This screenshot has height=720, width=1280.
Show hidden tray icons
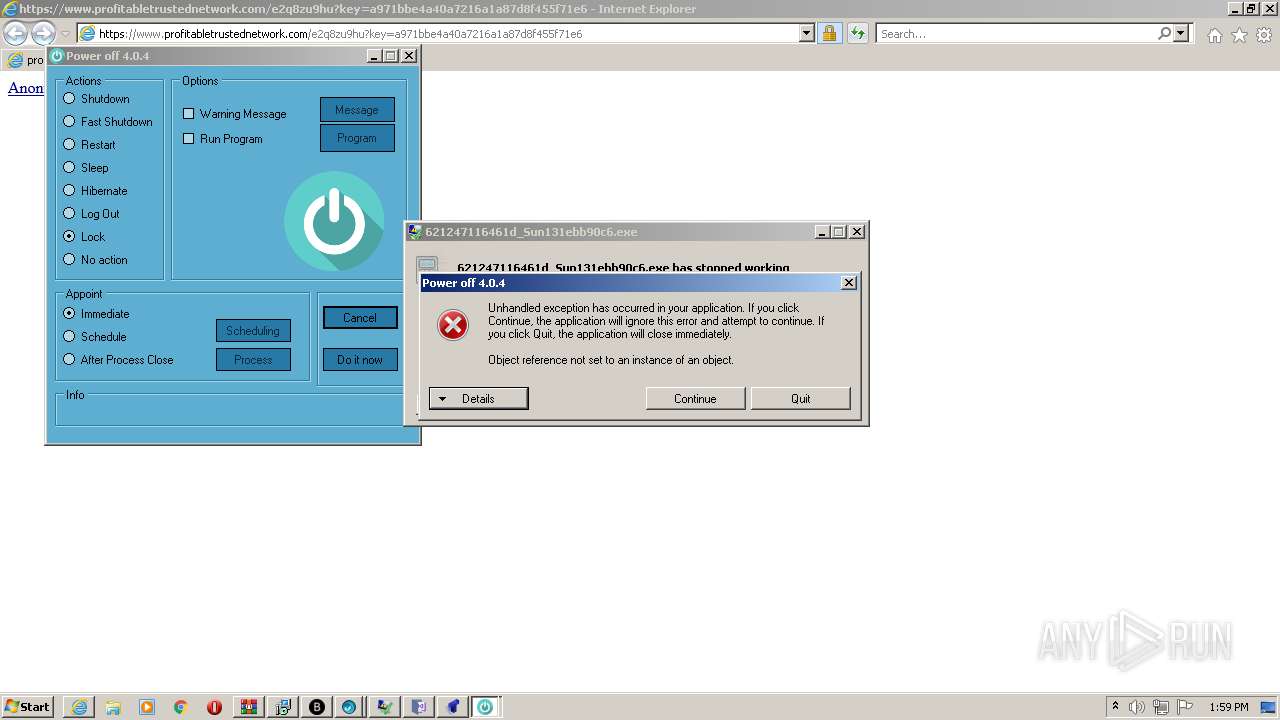coord(1115,707)
